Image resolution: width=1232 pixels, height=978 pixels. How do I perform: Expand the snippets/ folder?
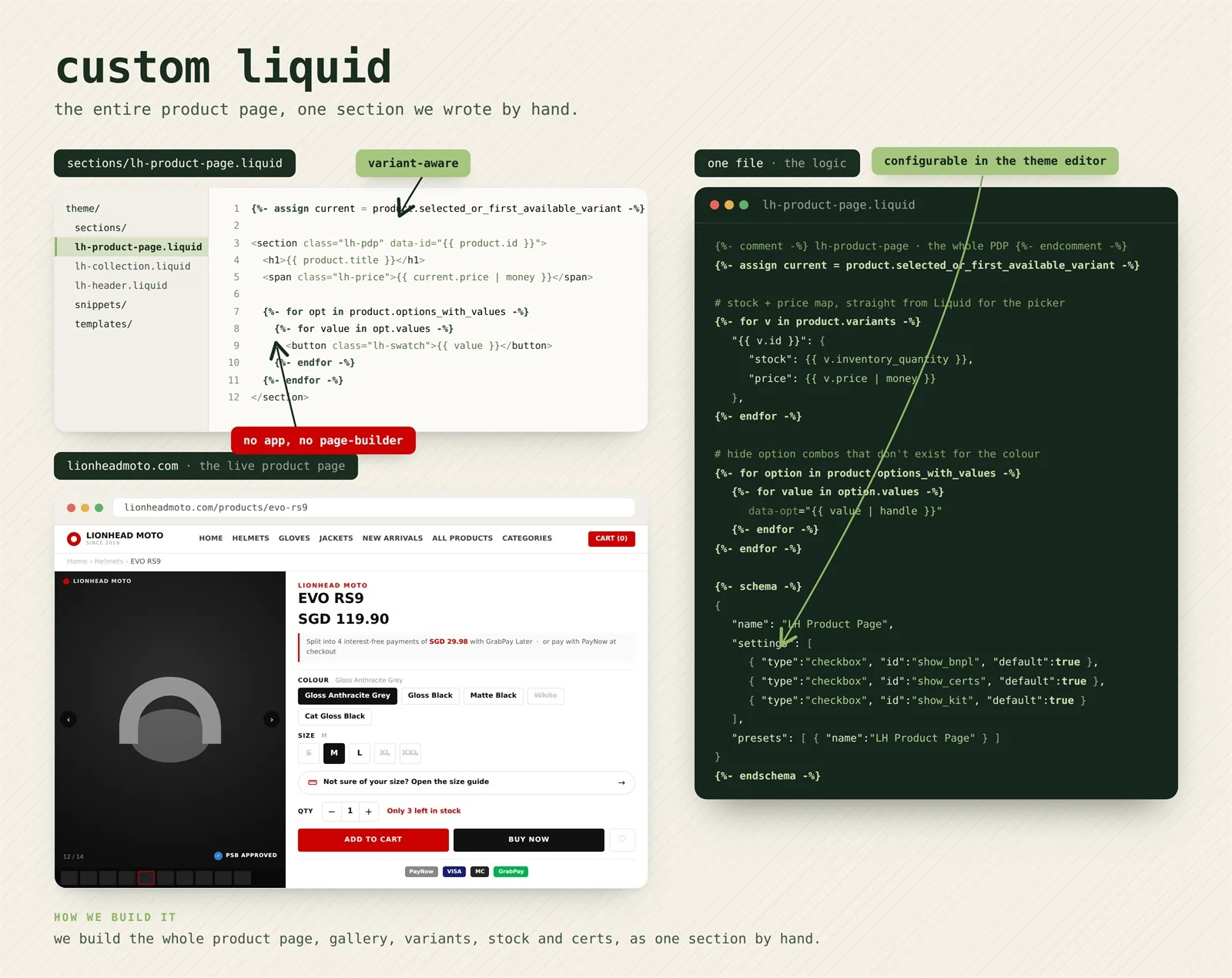[100, 305]
